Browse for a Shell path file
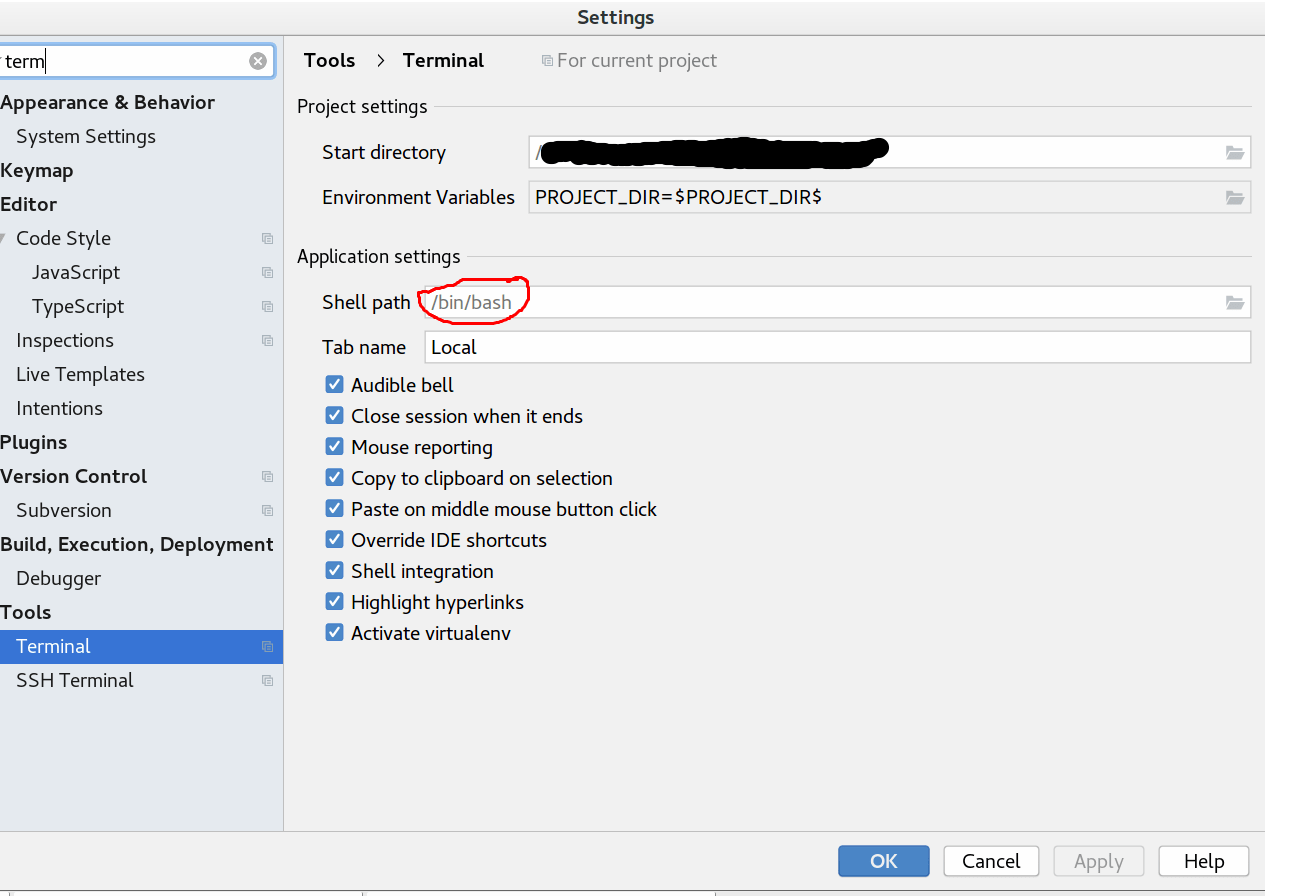Viewport: 1302px width, 896px height. click(x=1235, y=302)
